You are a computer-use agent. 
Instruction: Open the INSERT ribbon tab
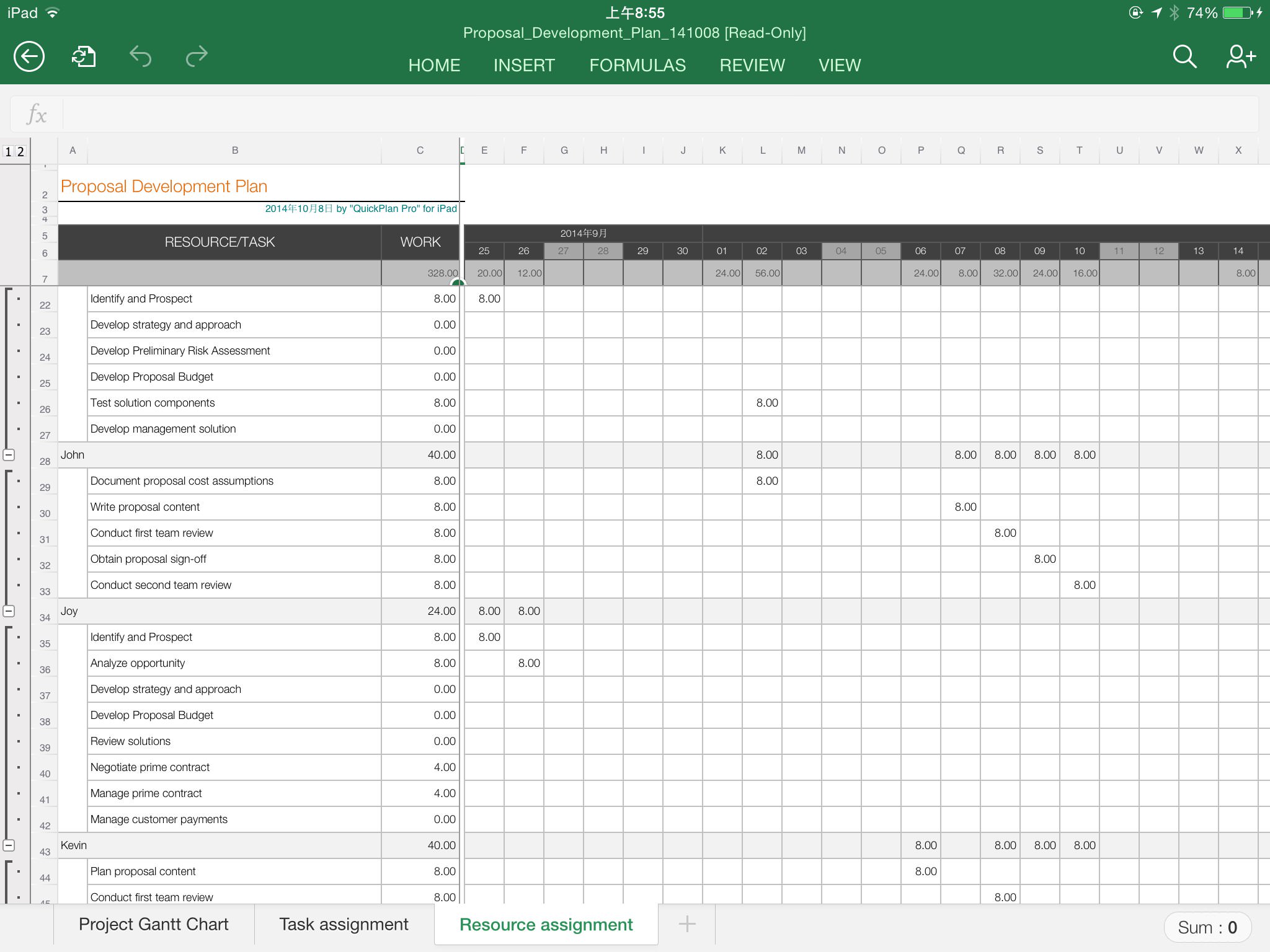coord(524,65)
